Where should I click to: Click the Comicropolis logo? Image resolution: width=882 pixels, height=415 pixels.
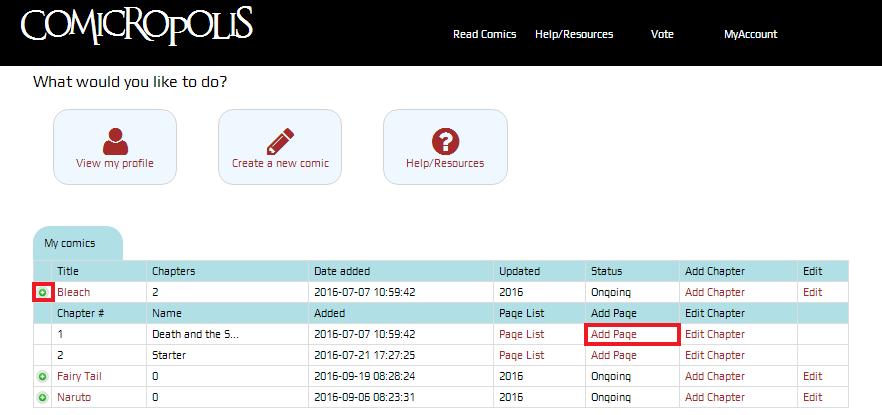pos(137,26)
